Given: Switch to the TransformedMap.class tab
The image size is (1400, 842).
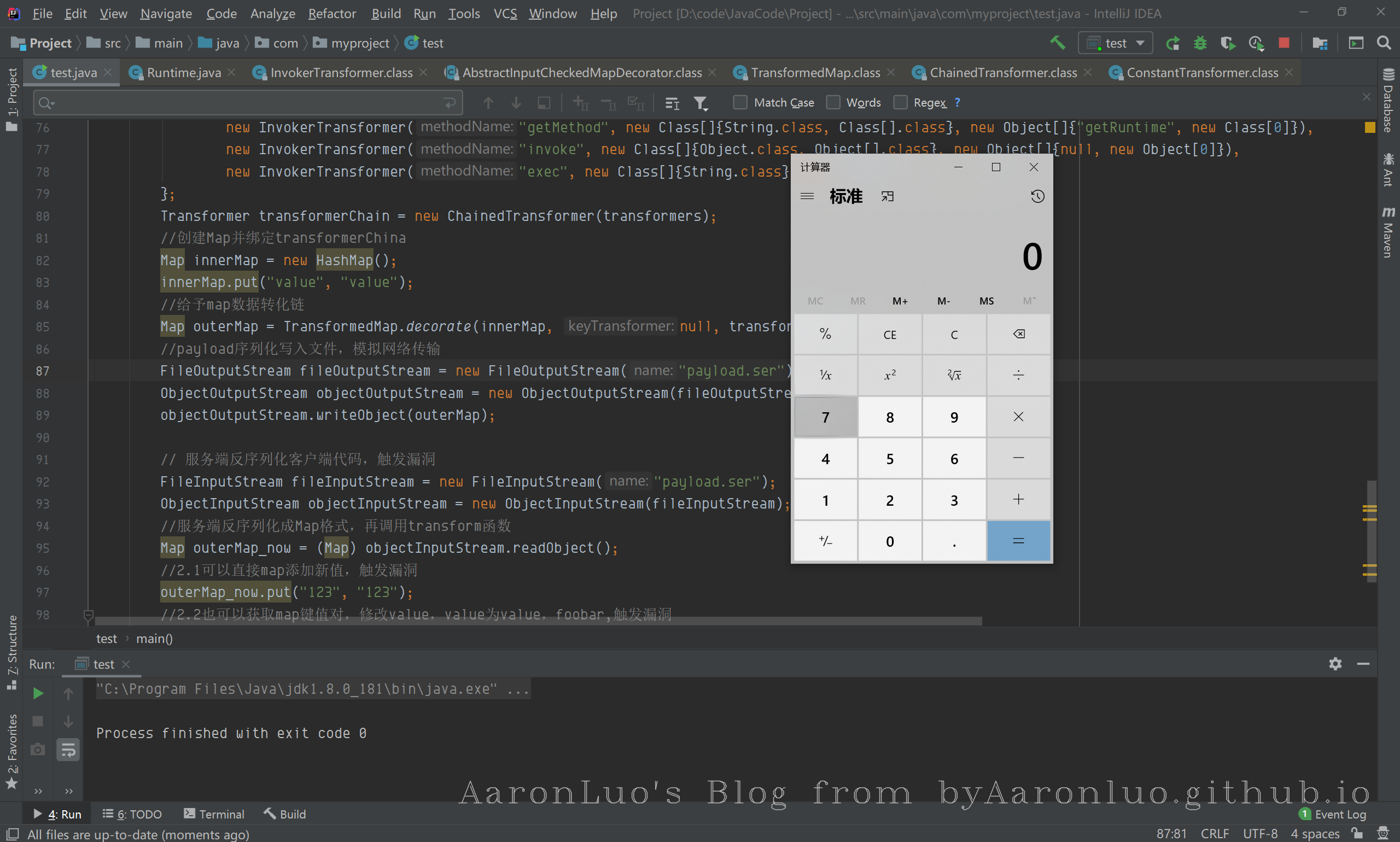Looking at the screenshot, I should click(815, 73).
